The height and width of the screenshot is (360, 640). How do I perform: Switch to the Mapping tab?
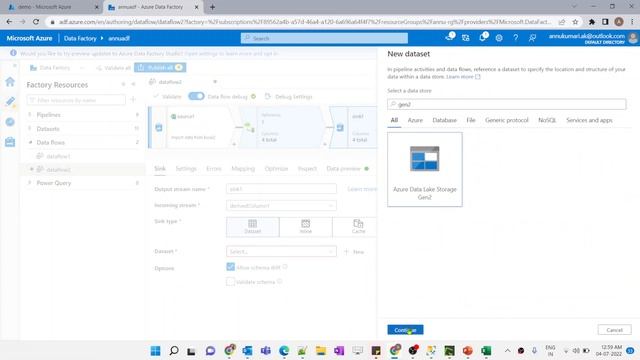pos(243,169)
